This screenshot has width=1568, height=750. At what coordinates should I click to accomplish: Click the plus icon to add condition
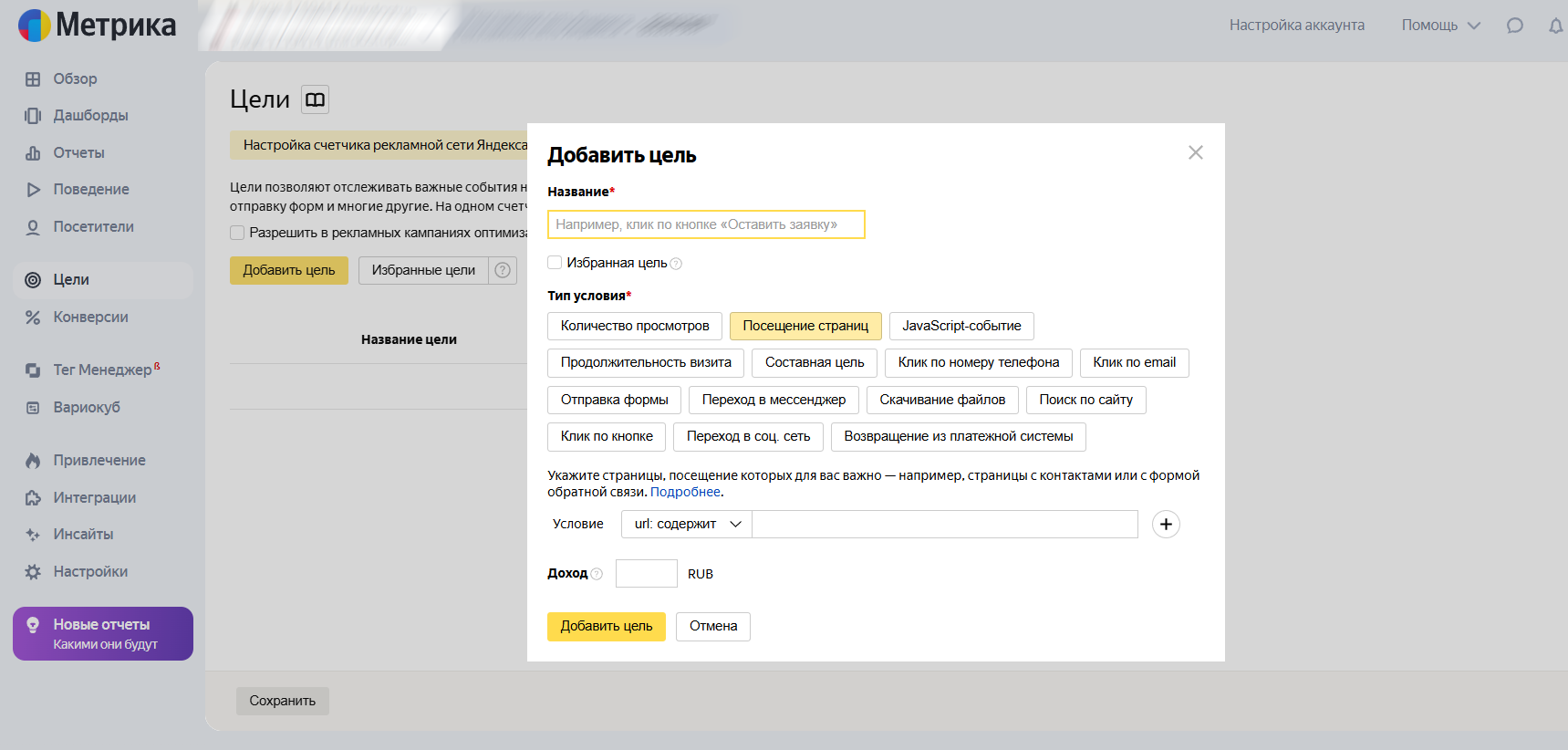[1165, 525]
